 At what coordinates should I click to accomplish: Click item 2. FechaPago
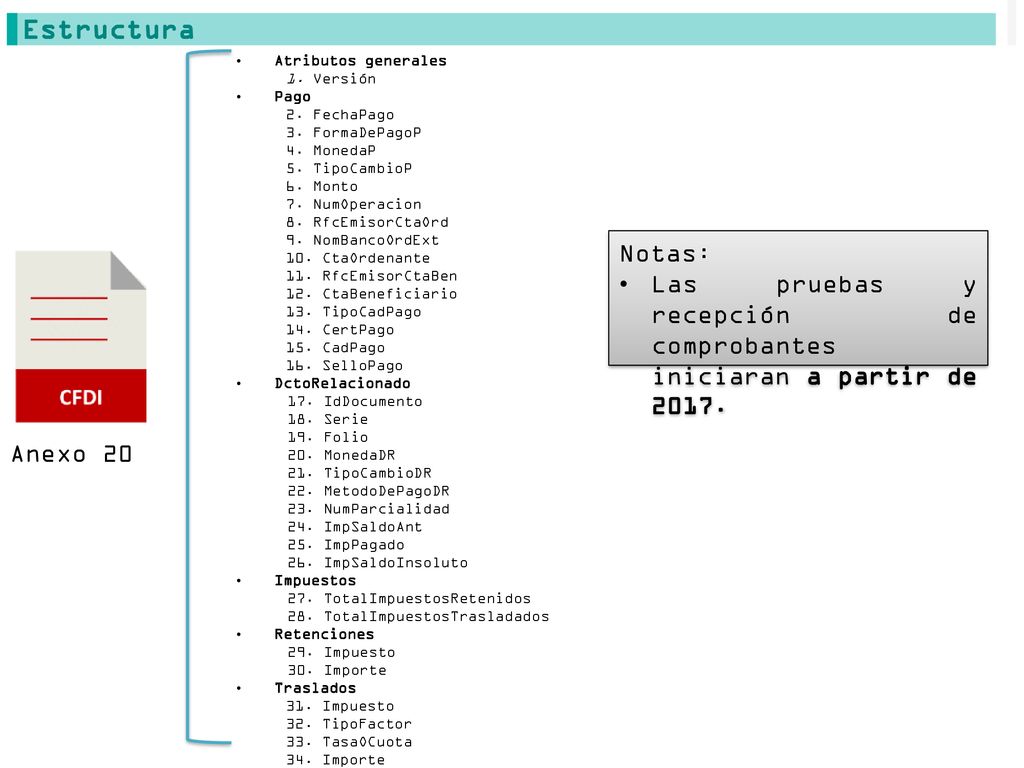340,115
